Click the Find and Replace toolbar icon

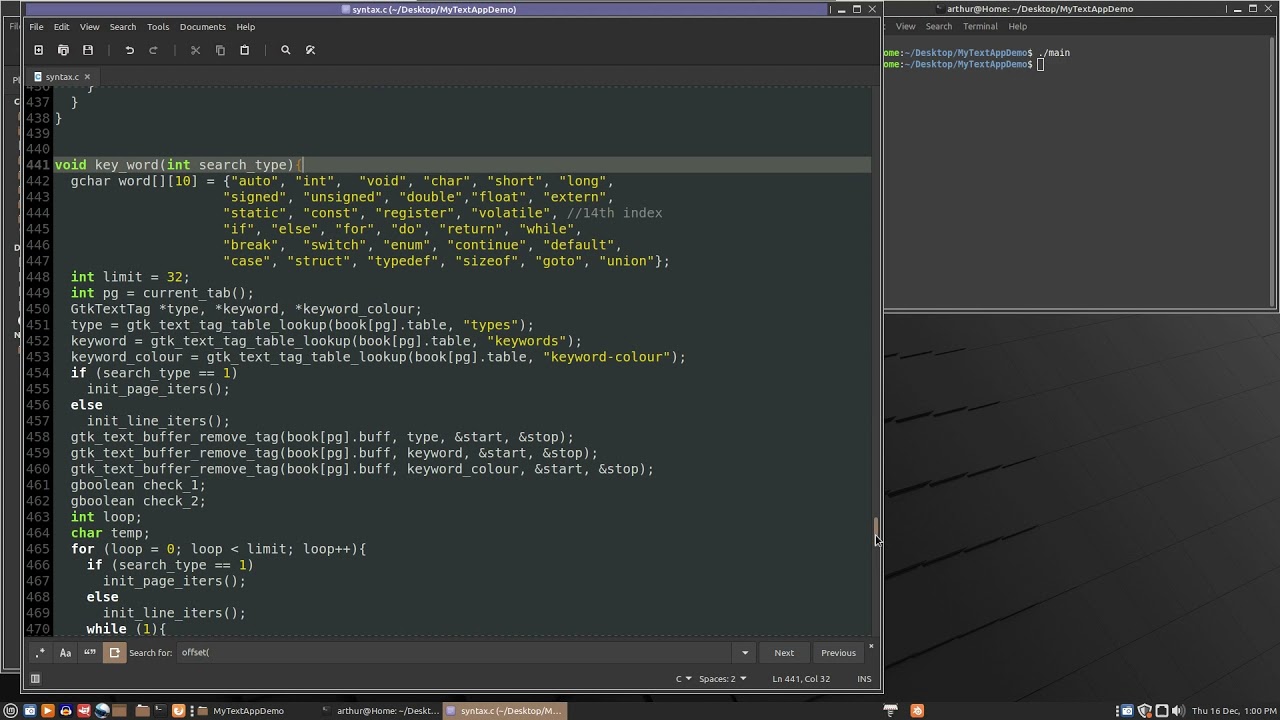pyautogui.click(x=310, y=50)
